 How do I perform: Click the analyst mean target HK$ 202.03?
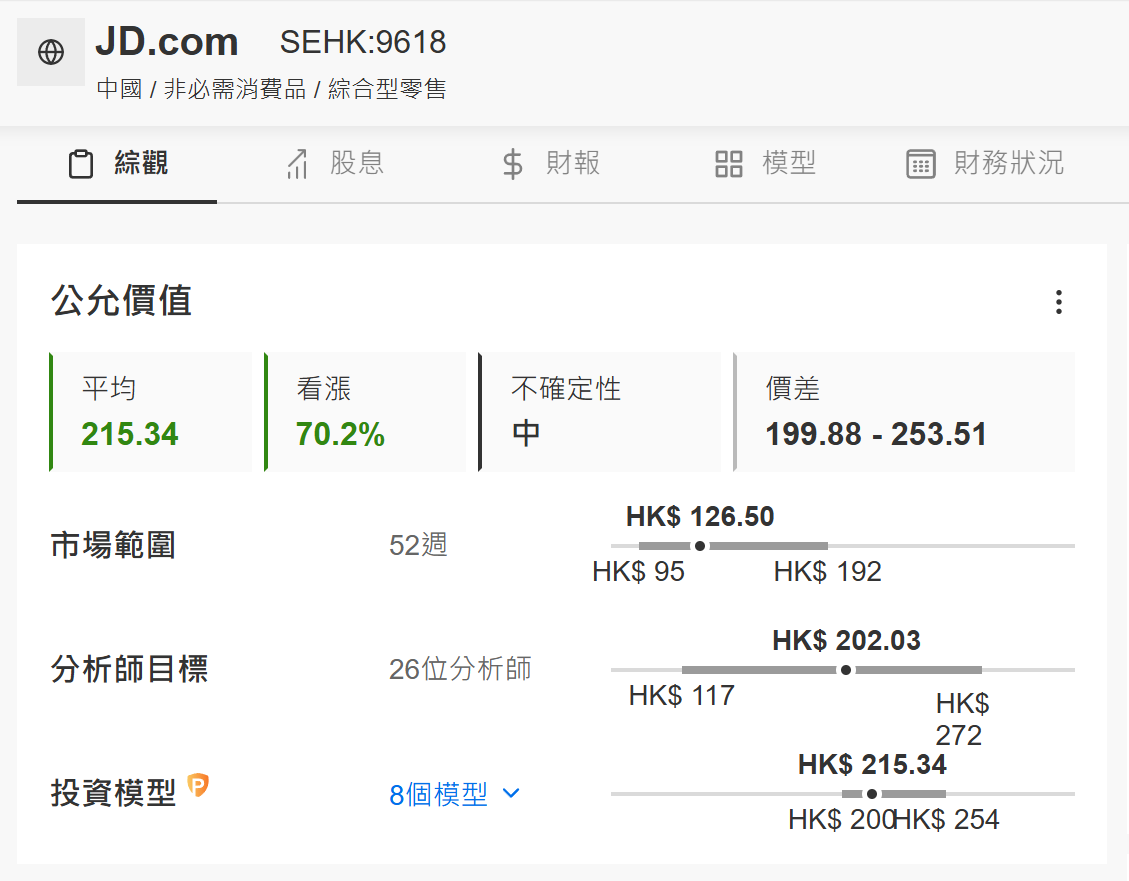pos(846,640)
